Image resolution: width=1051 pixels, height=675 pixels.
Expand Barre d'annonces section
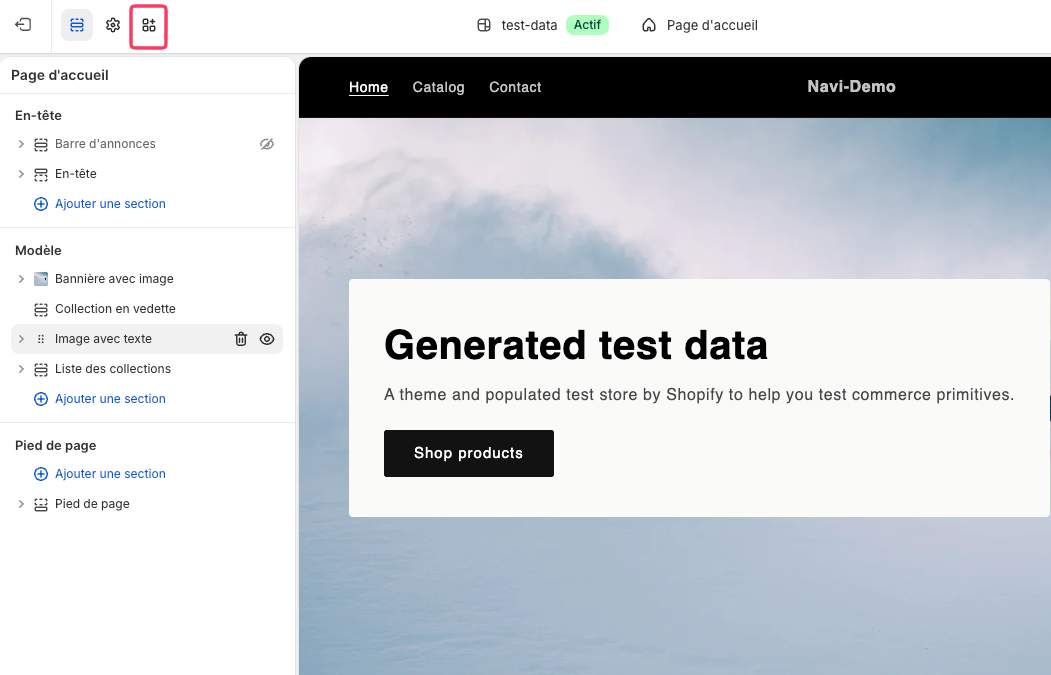click(21, 144)
